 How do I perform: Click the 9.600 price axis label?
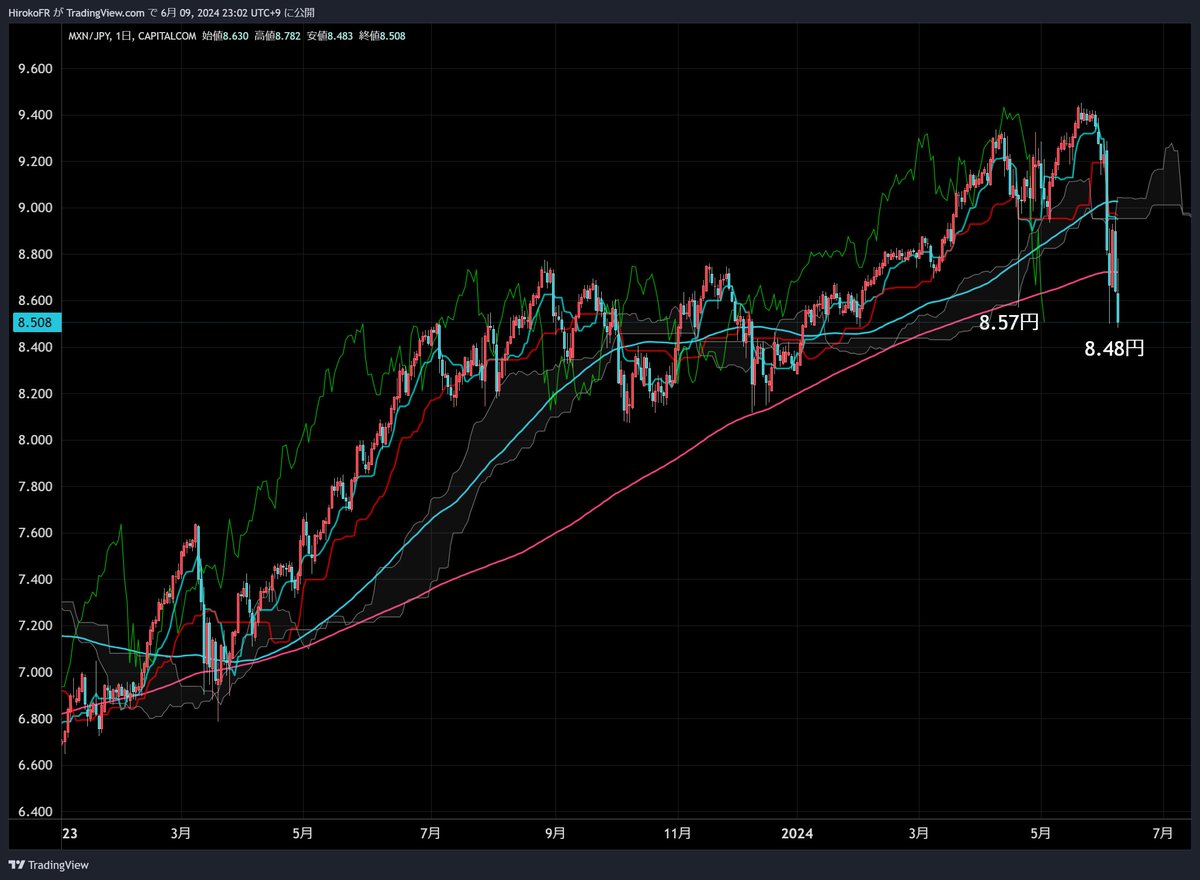pos(34,69)
